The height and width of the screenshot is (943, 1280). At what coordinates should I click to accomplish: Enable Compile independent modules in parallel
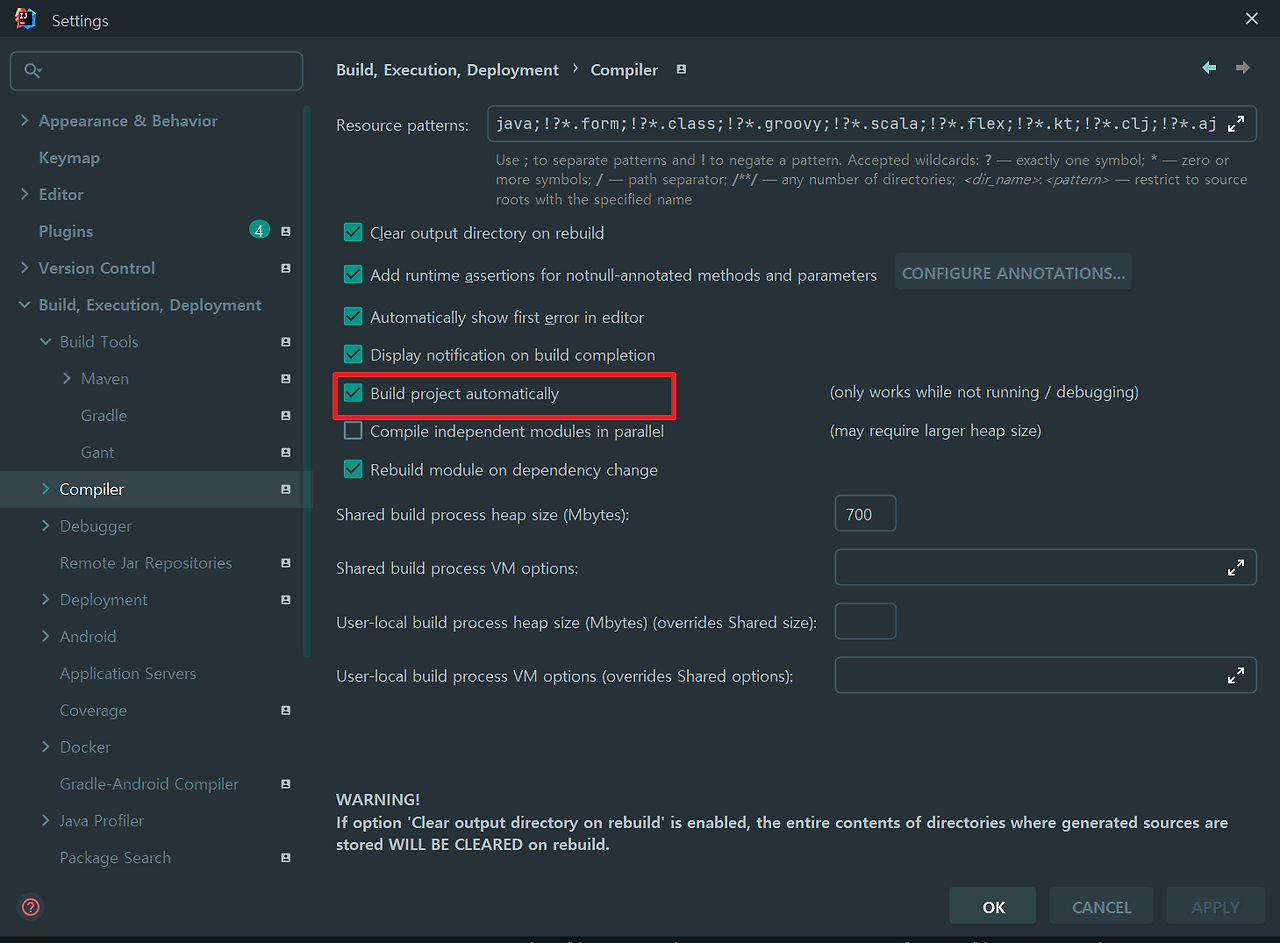point(353,431)
